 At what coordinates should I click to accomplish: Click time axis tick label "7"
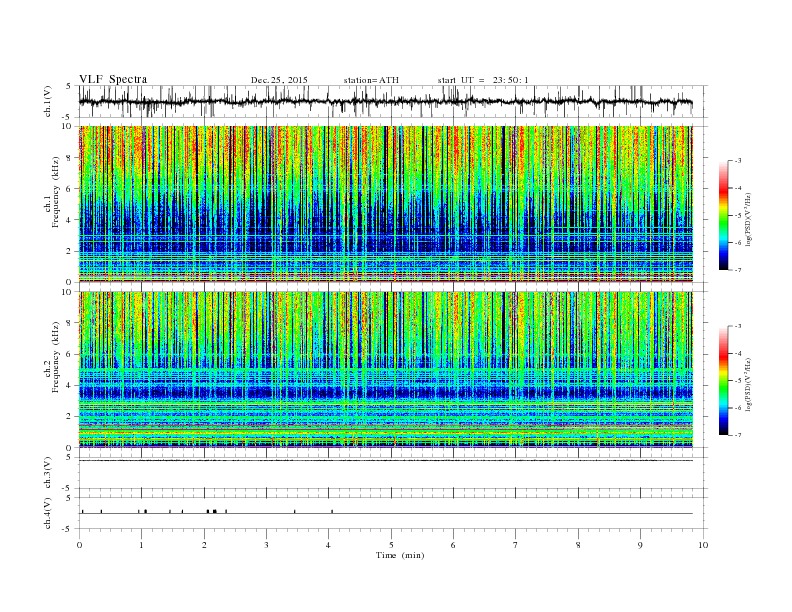click(516, 545)
